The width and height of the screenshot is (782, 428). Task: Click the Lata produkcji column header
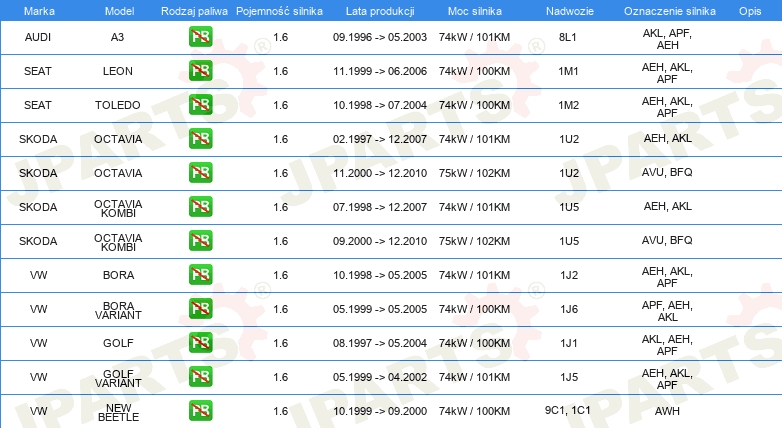click(380, 11)
